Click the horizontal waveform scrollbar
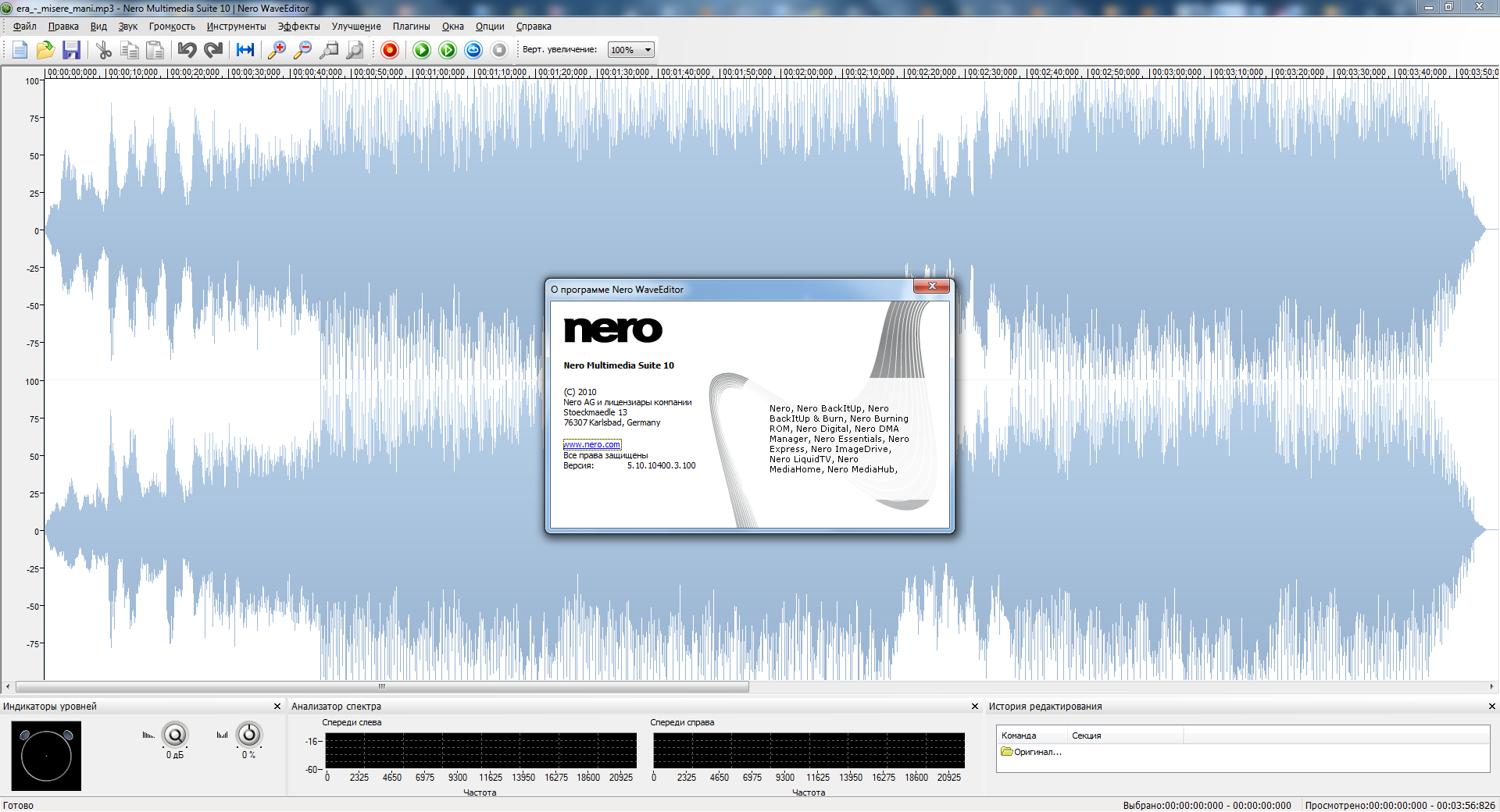Image resolution: width=1500 pixels, height=812 pixels. coord(382,687)
